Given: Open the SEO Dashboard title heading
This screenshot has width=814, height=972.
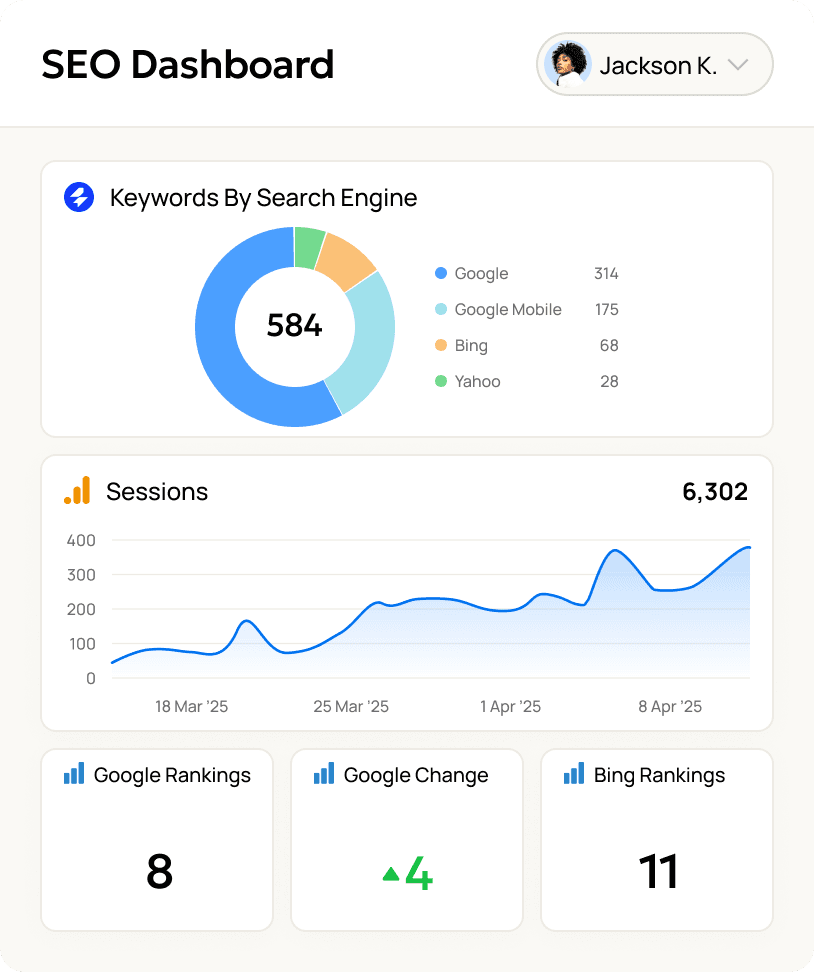Looking at the screenshot, I should (x=188, y=64).
